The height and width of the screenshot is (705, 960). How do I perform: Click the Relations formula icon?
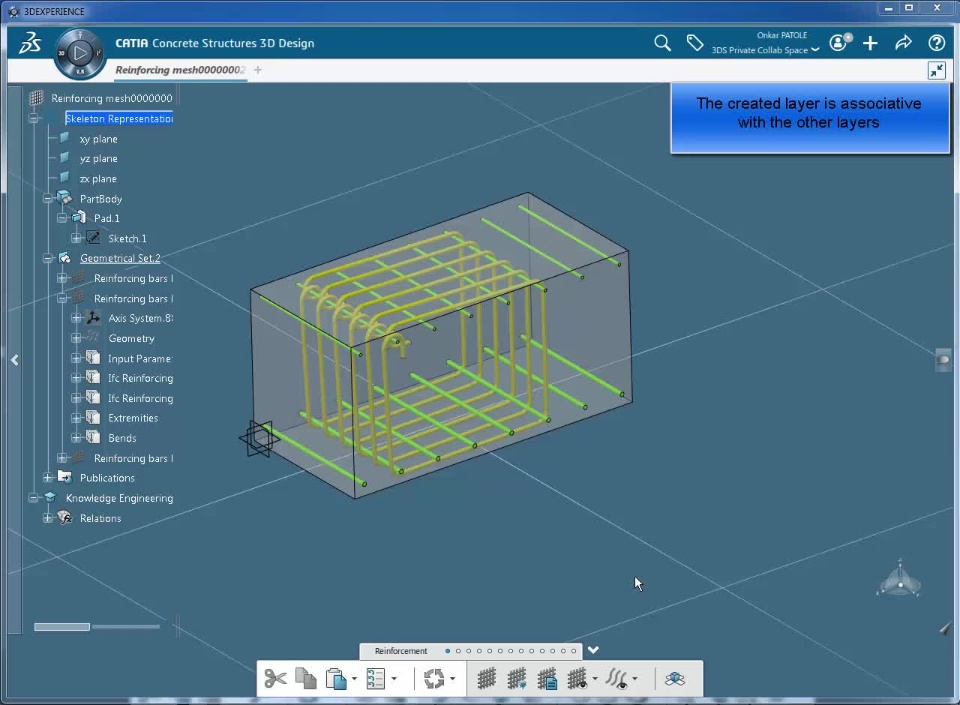[x=65, y=518]
